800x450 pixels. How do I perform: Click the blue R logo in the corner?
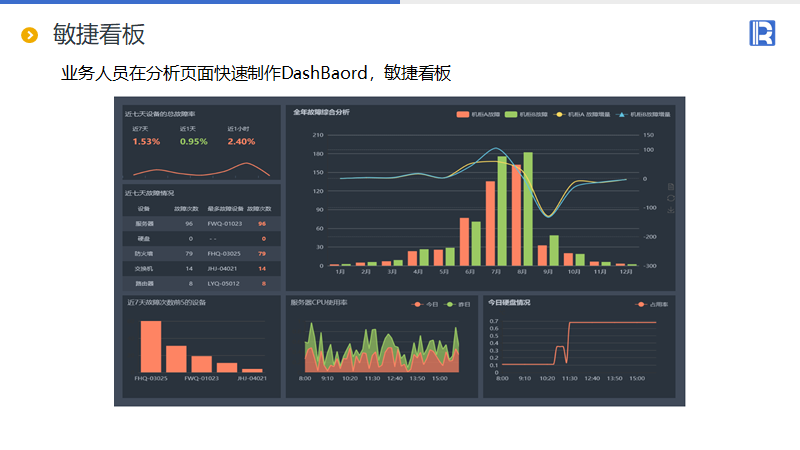tap(762, 33)
